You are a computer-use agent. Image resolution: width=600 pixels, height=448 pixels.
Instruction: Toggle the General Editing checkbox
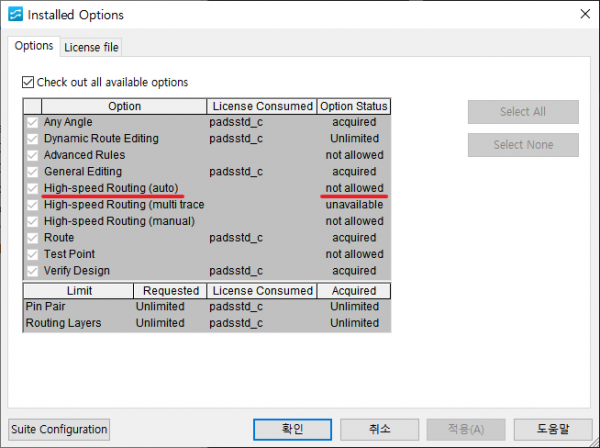pyautogui.click(x=33, y=172)
